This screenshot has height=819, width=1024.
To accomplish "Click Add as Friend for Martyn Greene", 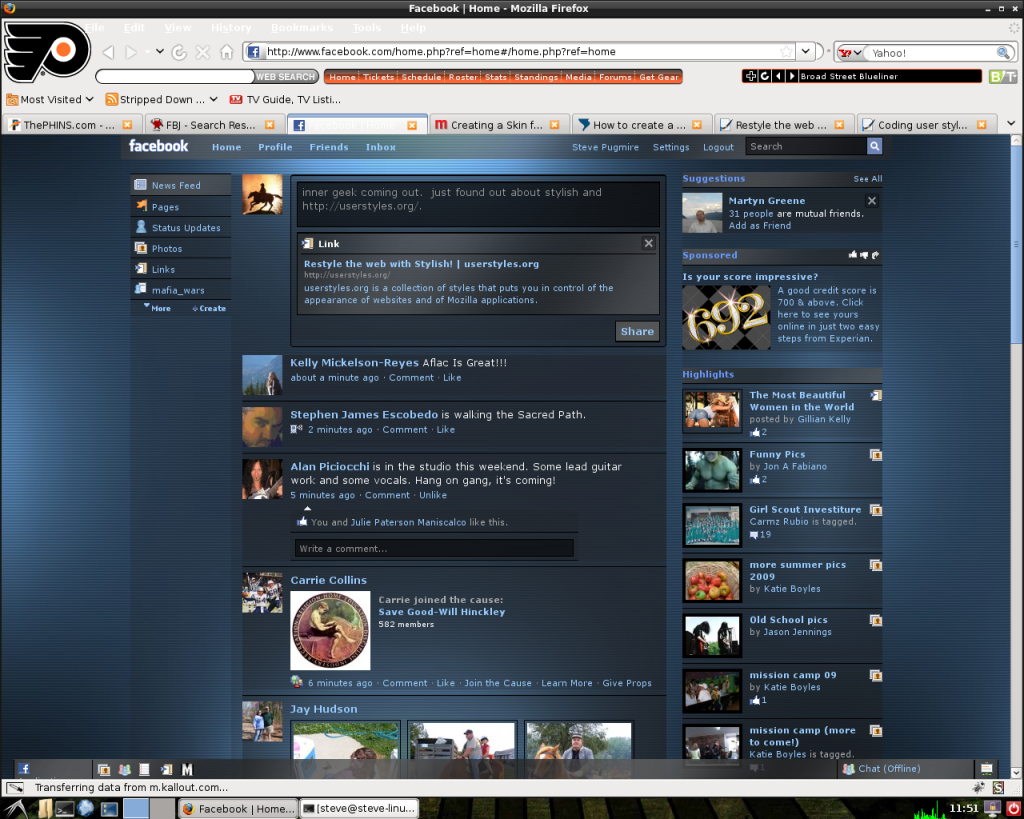I will [x=760, y=225].
